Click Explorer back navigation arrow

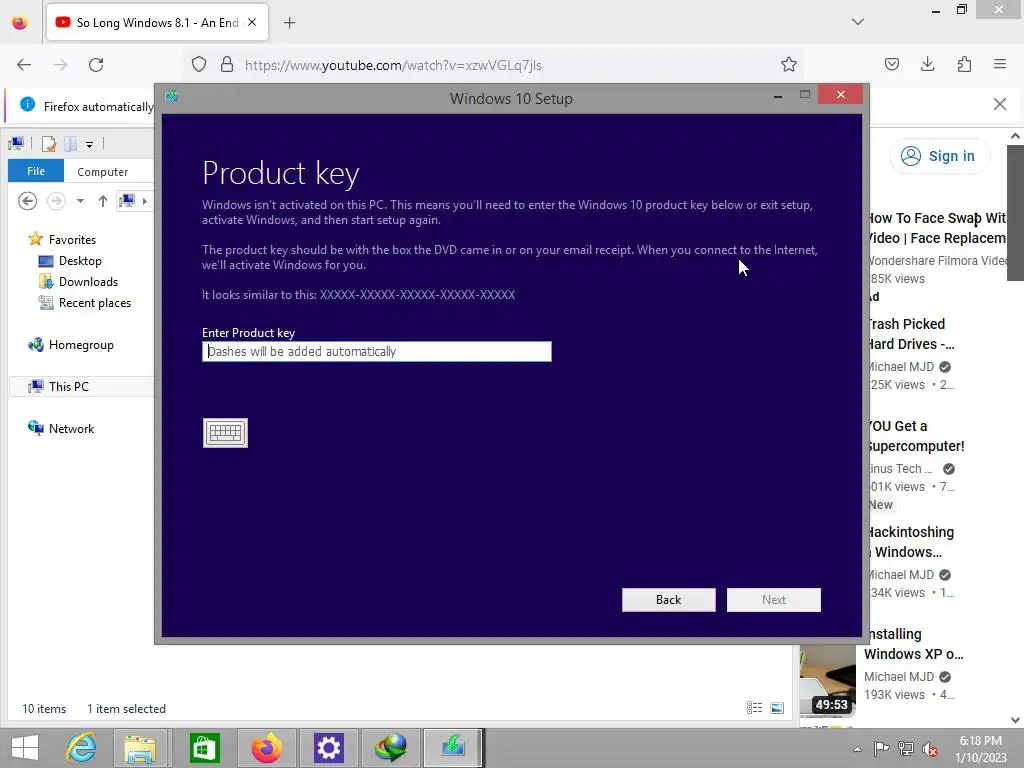[x=27, y=201]
